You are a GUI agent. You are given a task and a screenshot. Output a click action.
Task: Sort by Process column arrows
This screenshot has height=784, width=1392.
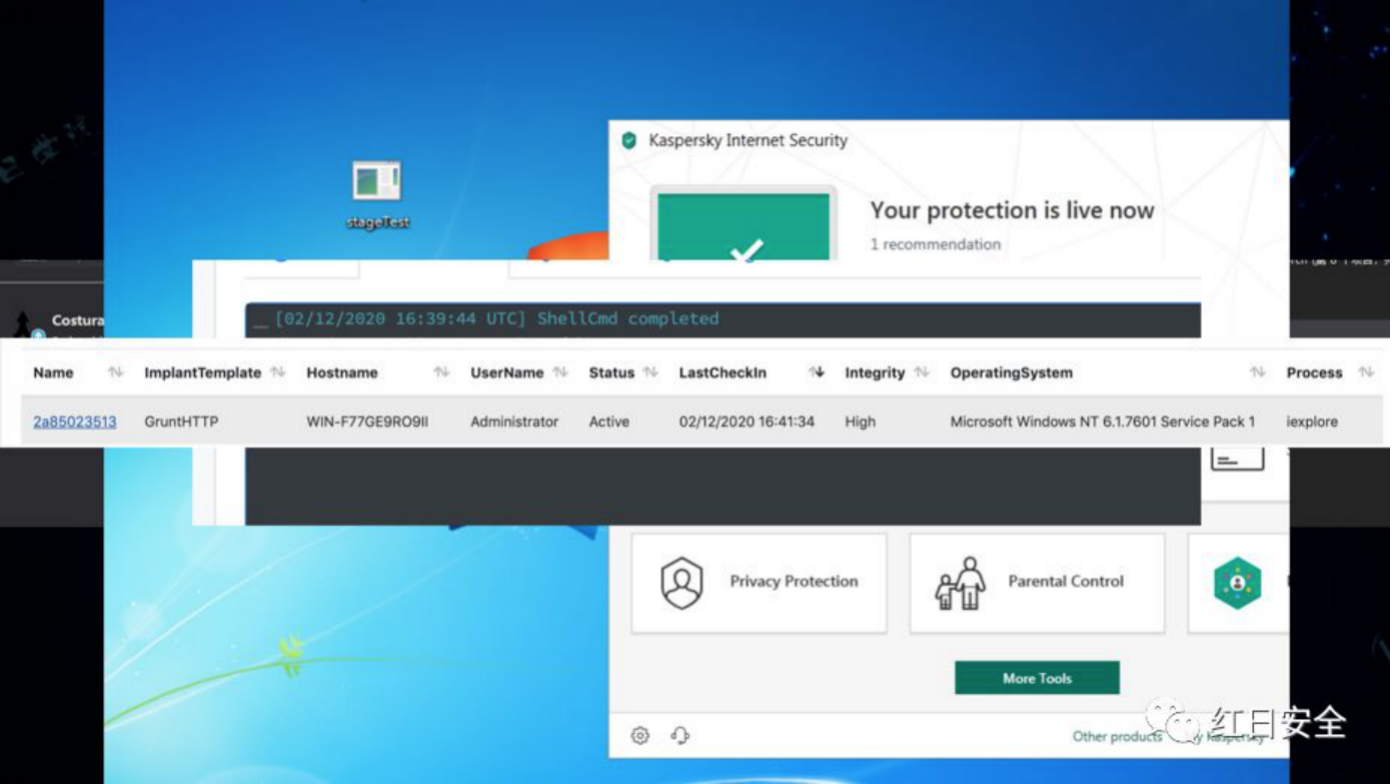[1366, 373]
